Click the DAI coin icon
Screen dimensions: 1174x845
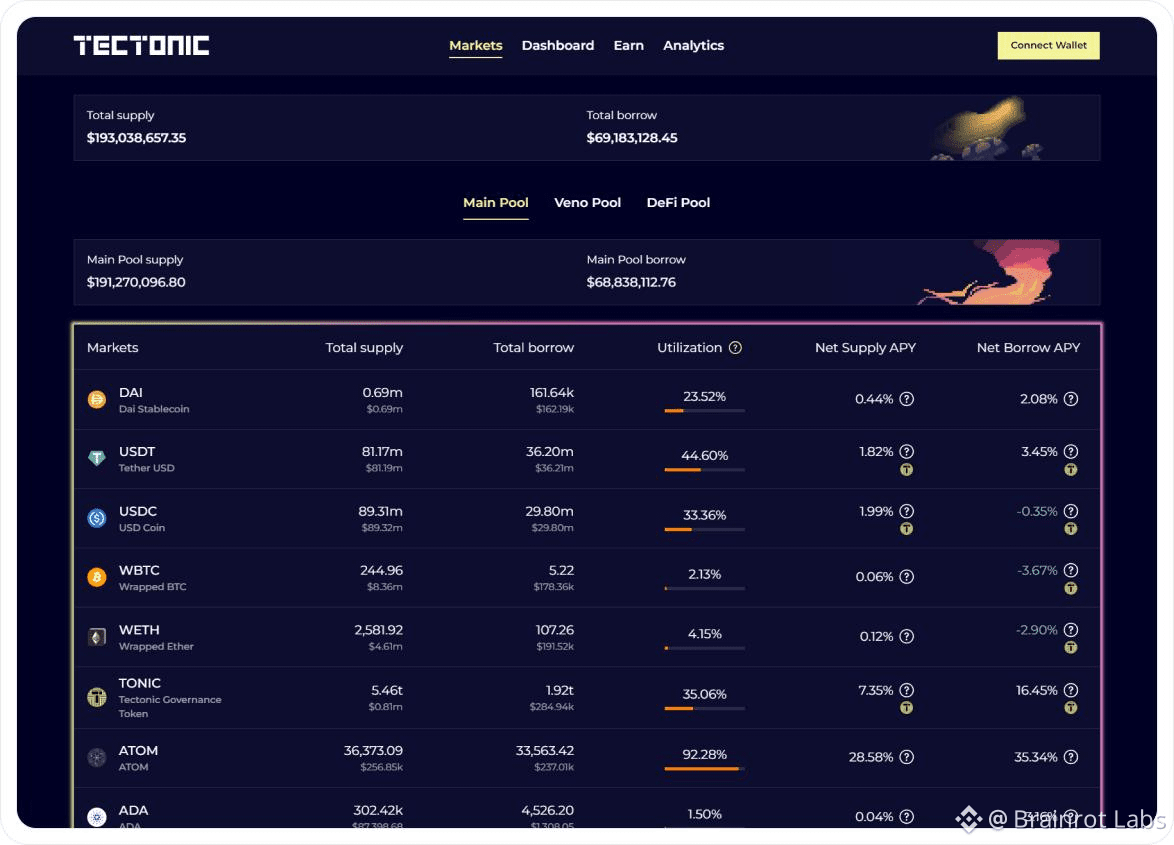97,400
